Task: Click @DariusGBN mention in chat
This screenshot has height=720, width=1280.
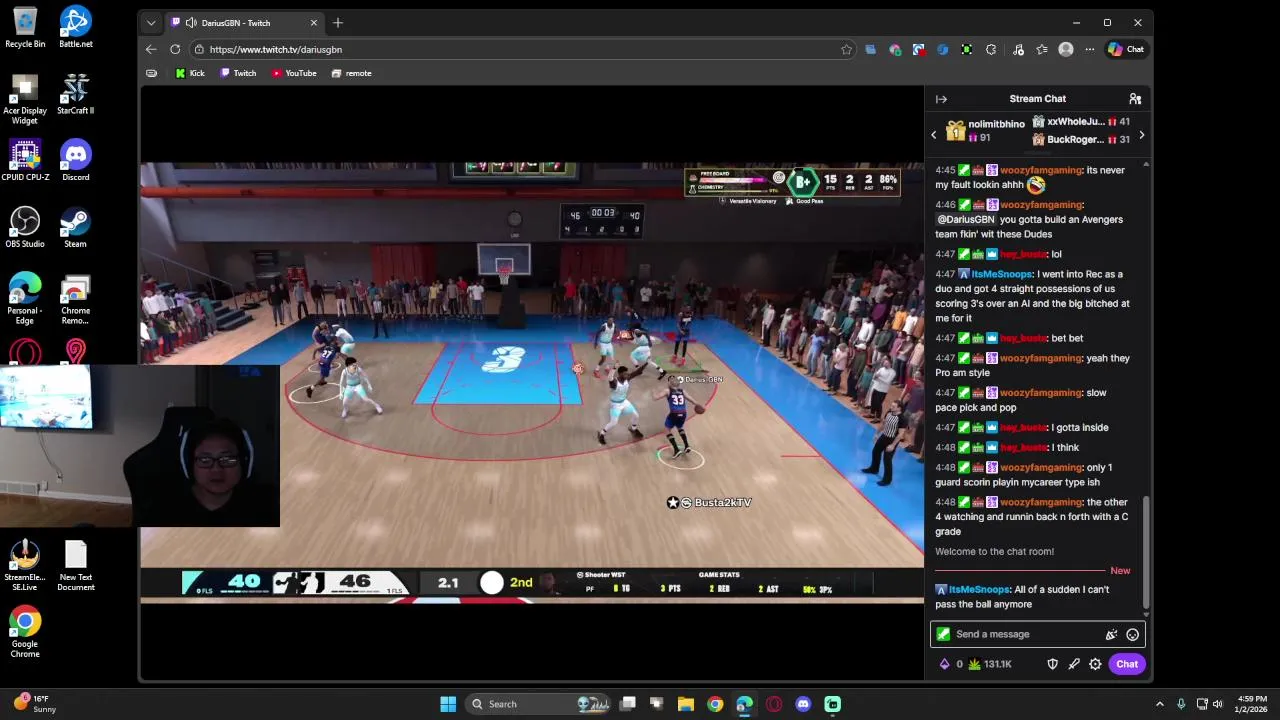Action: [x=965, y=220]
